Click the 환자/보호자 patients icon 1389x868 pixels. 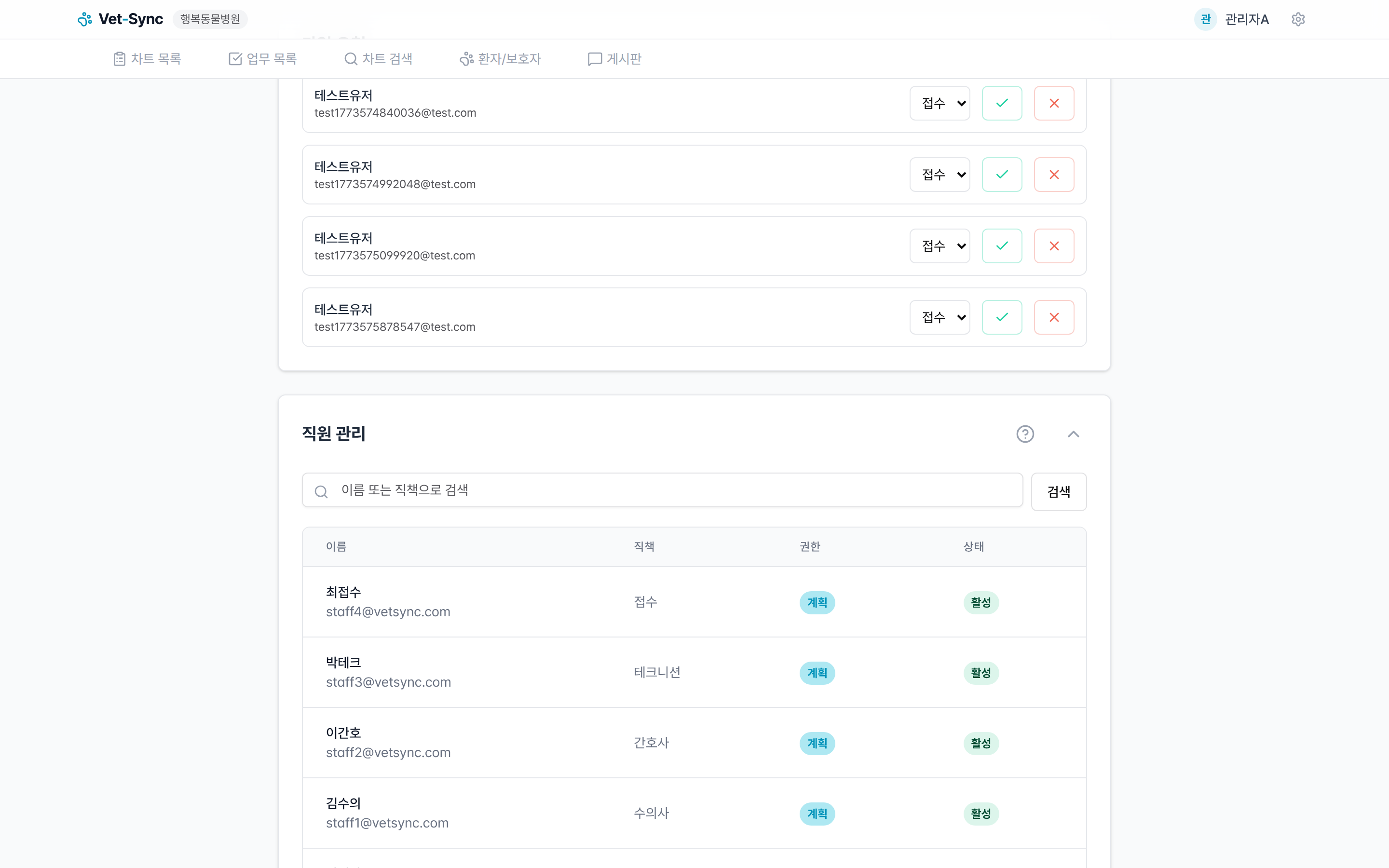tap(465, 58)
